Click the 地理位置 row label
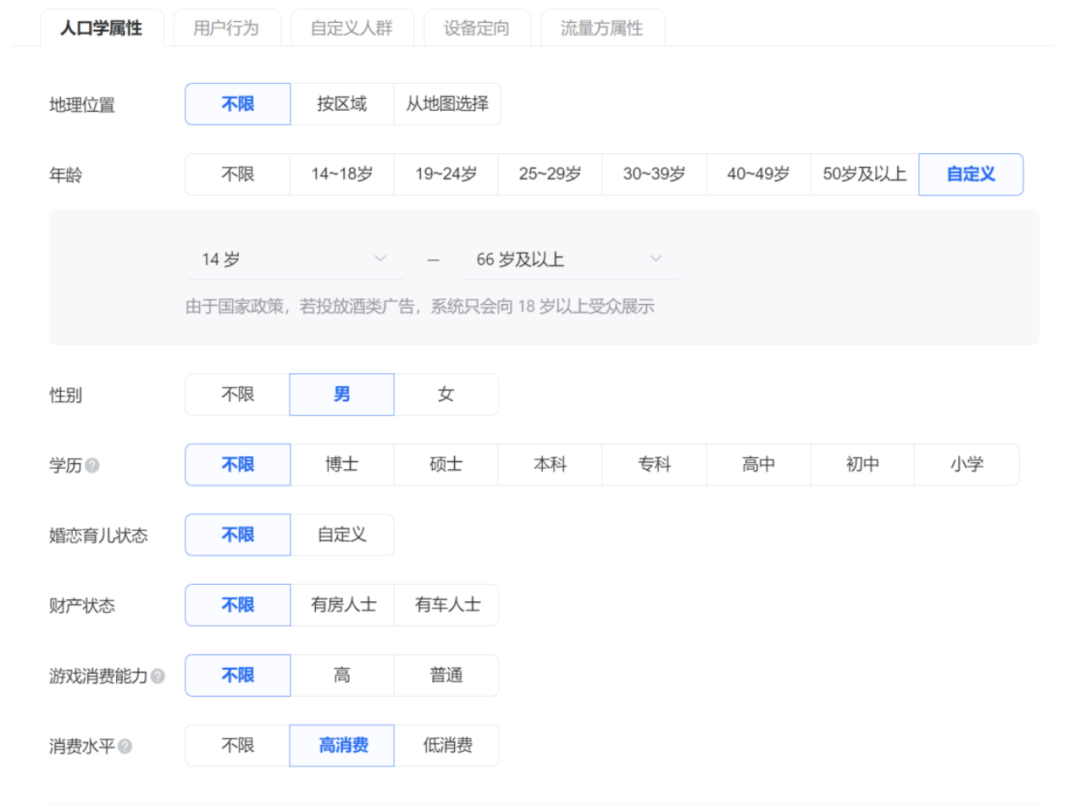 82,105
